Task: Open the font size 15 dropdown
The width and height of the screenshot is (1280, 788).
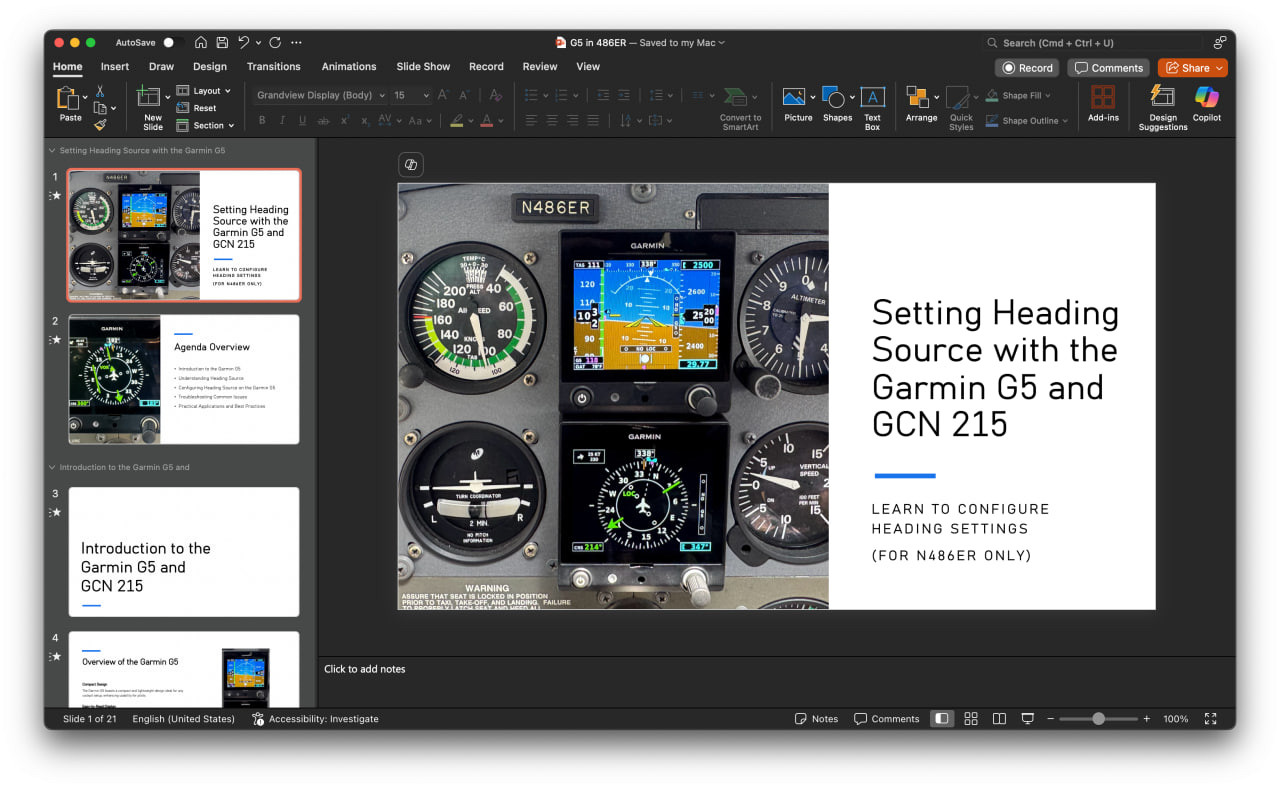Action: [x=425, y=95]
